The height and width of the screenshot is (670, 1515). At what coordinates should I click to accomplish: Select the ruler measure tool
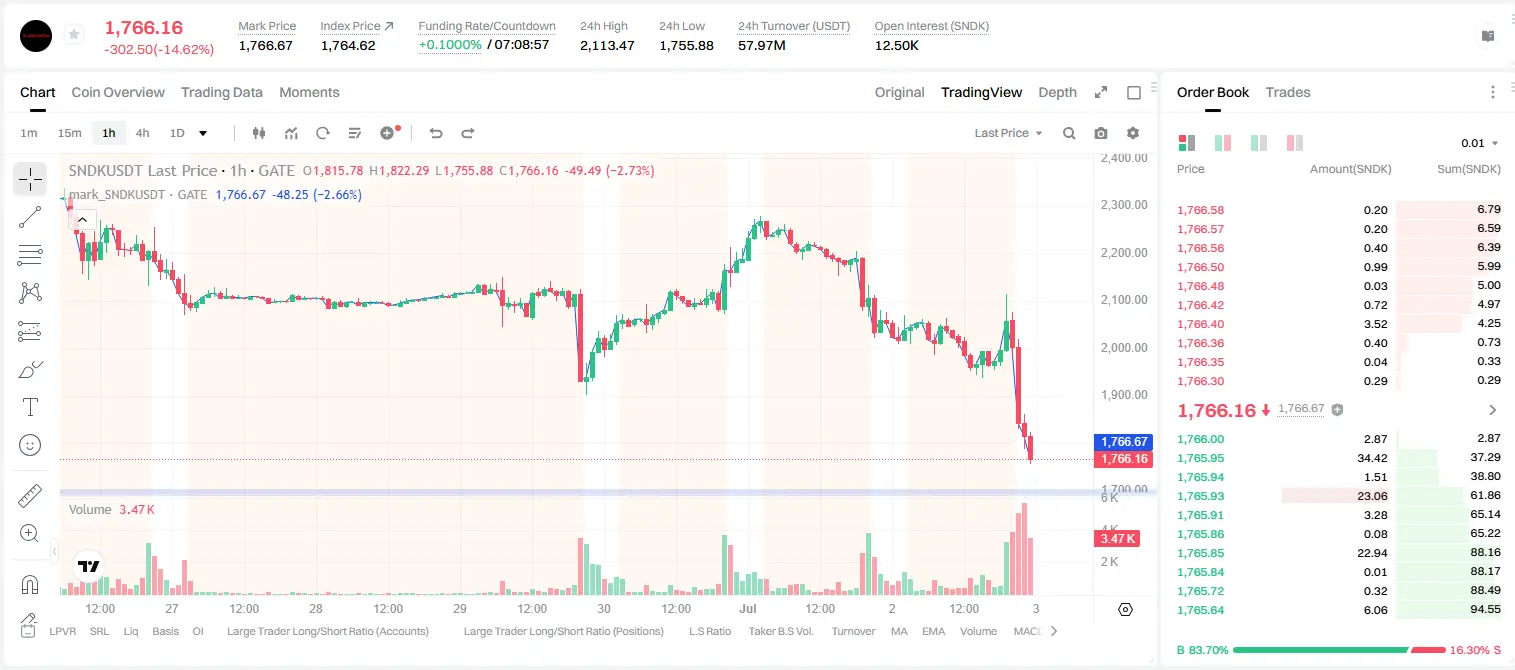[x=30, y=496]
